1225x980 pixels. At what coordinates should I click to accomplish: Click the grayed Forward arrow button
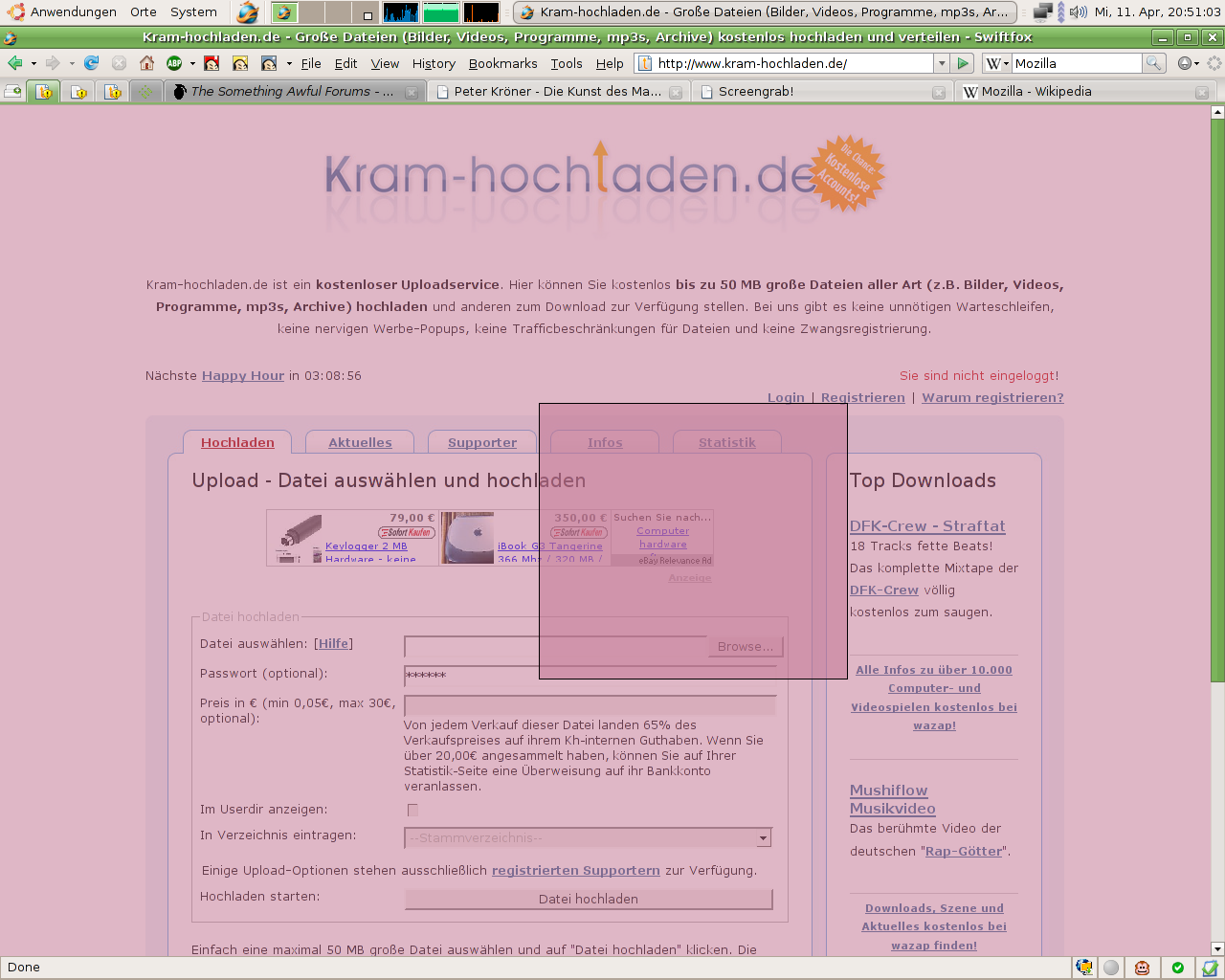click(53, 63)
